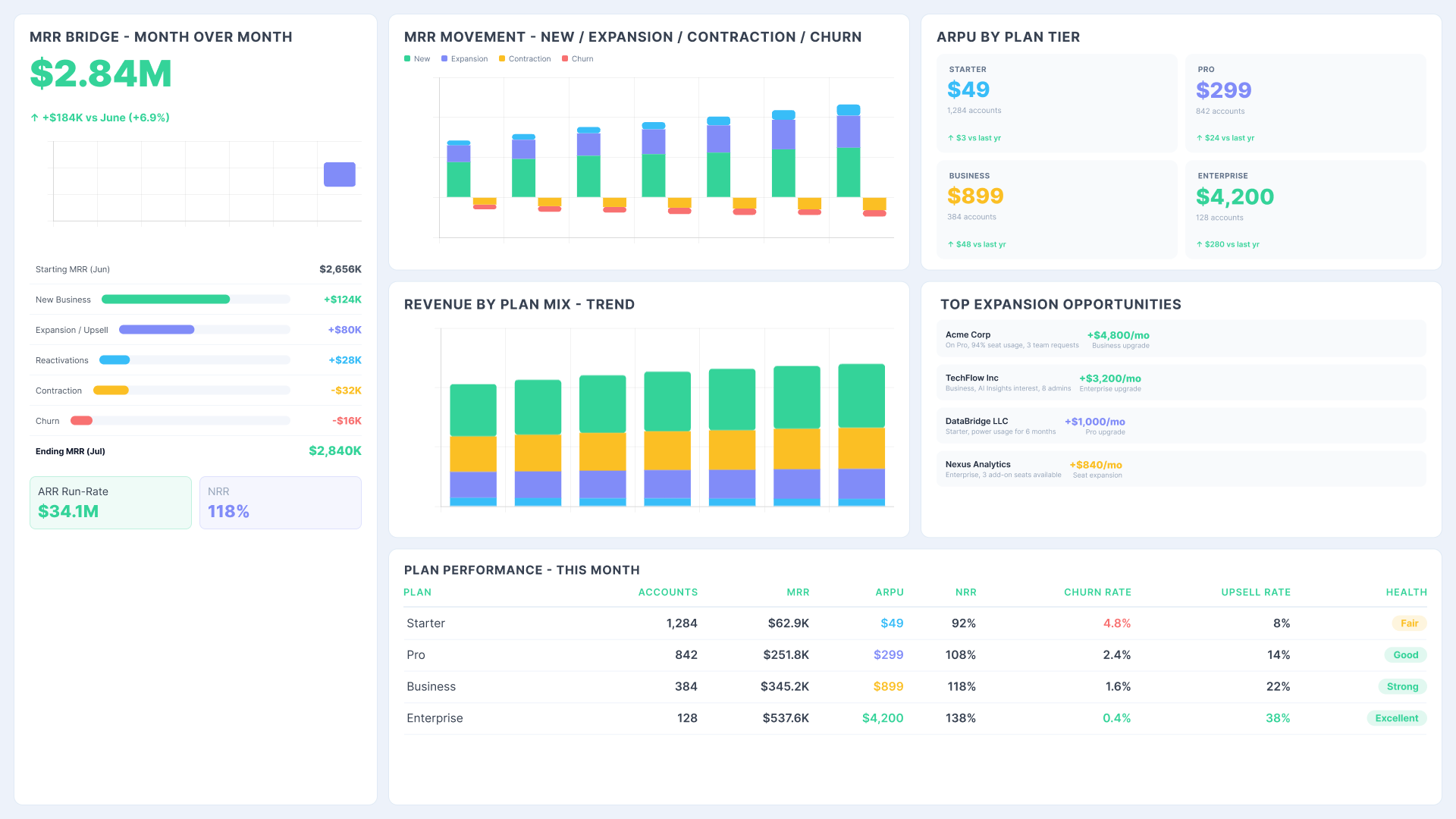This screenshot has height=819, width=1456.
Task: Click the New legend color swatch
Action: [407, 58]
